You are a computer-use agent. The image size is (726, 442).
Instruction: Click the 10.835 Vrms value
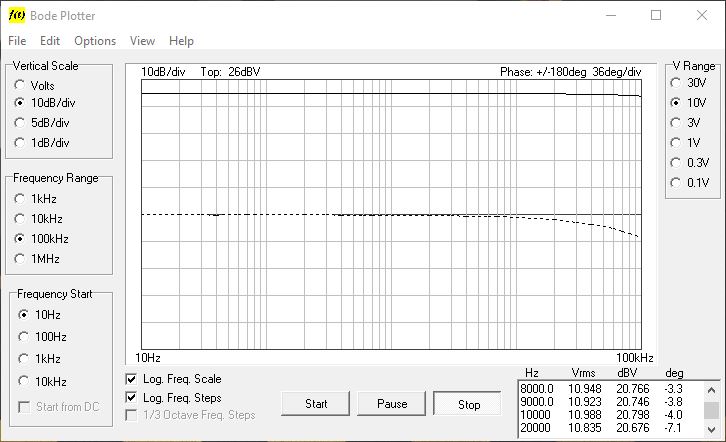(584, 428)
